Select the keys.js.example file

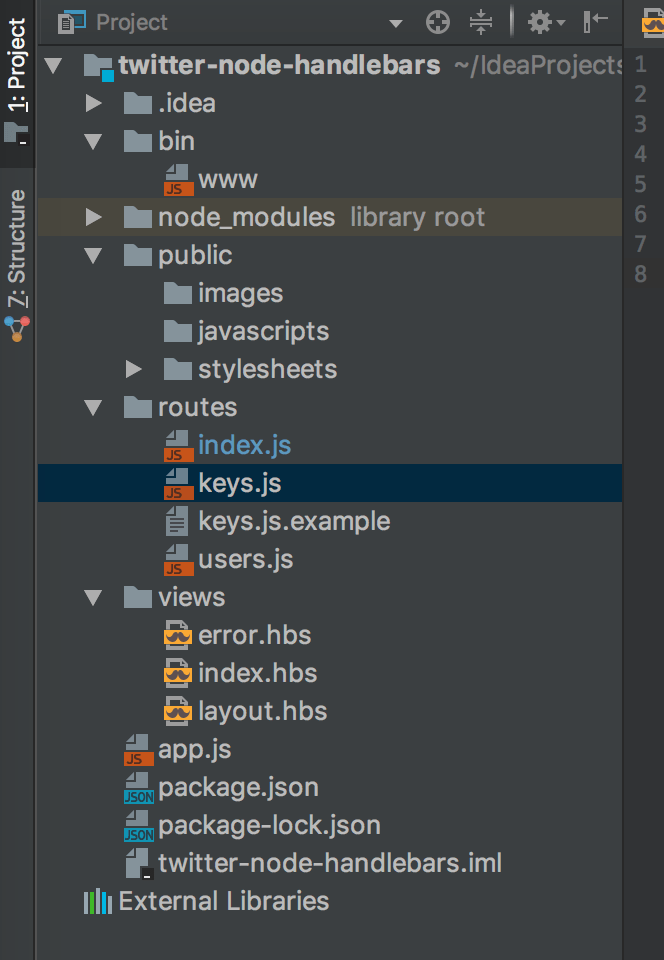coord(294,521)
